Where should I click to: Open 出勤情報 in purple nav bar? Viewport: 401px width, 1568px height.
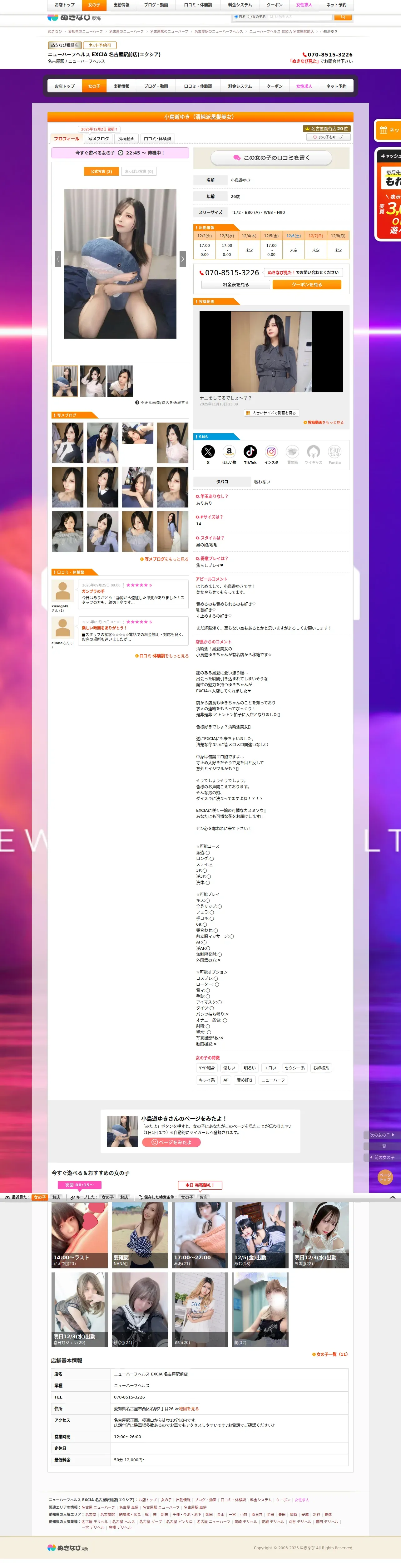pos(121,86)
